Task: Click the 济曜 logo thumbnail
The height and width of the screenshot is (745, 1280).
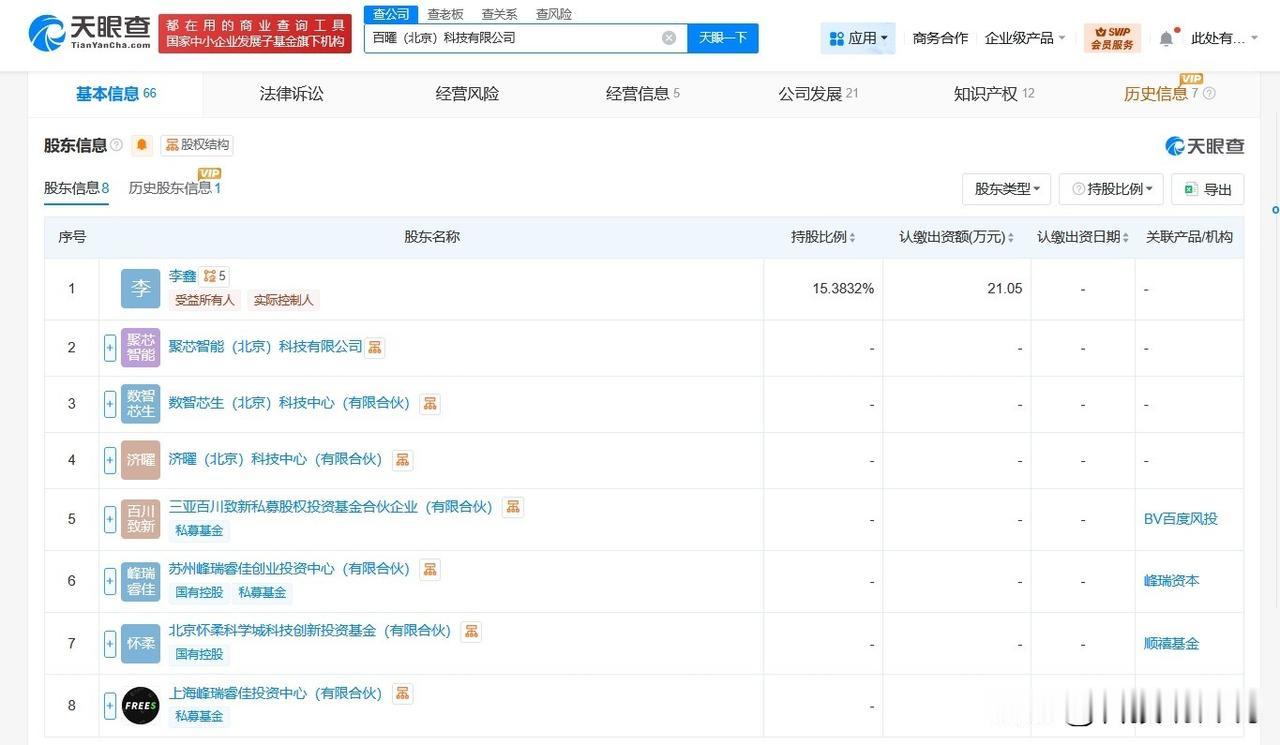Action: [x=140, y=460]
